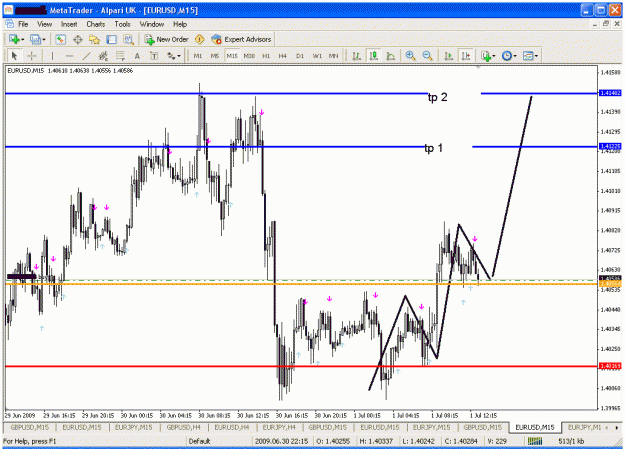The image size is (625, 449).
Task: Toggle chart Auto Scroll
Action: (448, 56)
